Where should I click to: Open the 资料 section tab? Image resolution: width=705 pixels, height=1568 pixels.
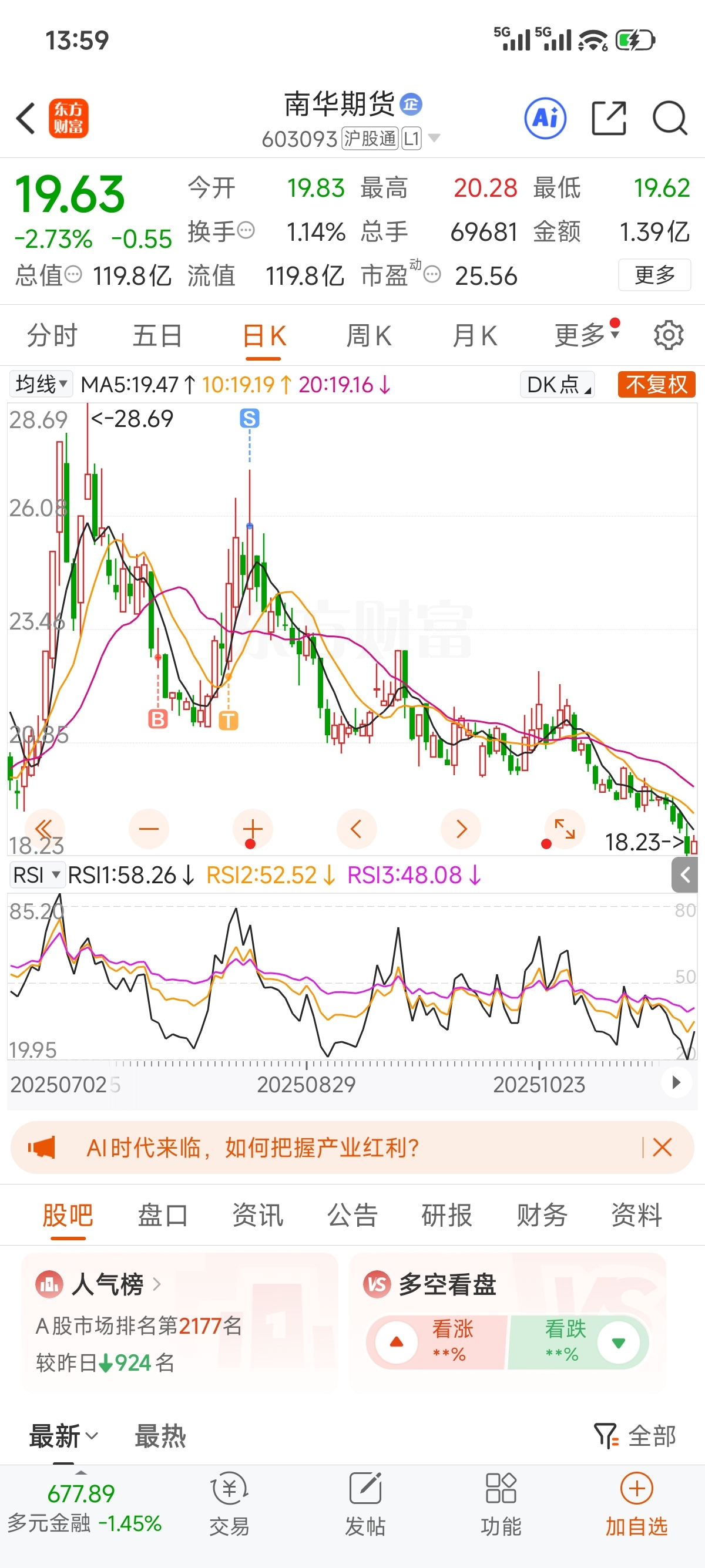click(x=637, y=1215)
